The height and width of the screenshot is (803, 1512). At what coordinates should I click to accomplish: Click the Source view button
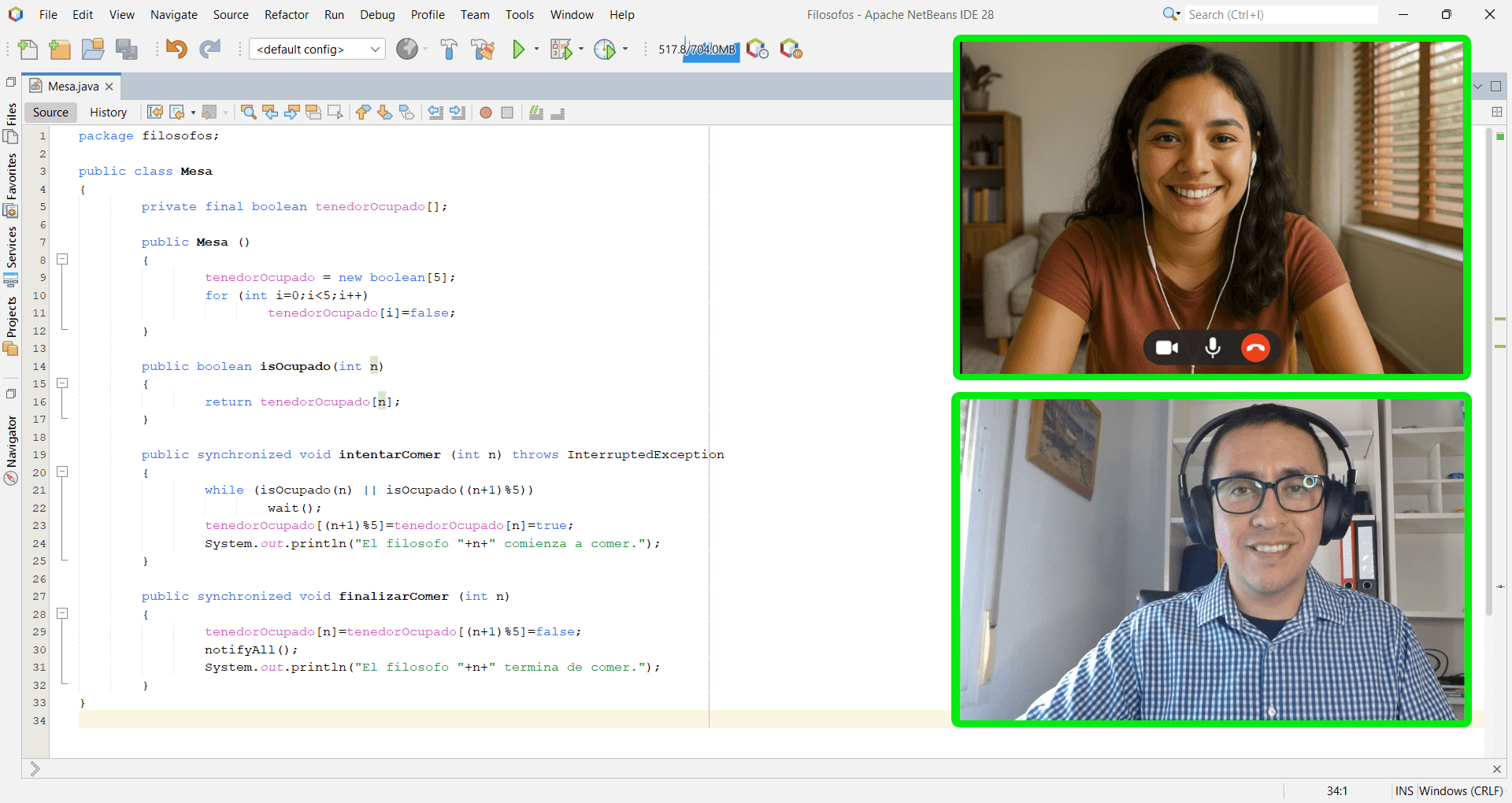click(50, 113)
